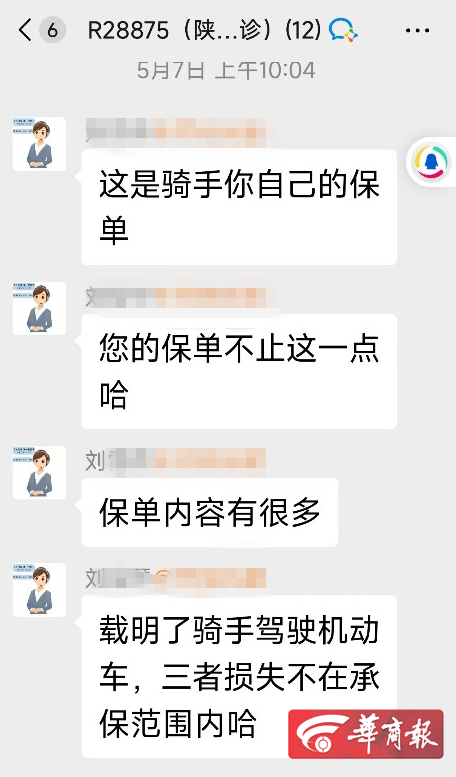The image size is (456, 777).
Task: Tap blurred sender name above second message
Action: (x=176, y=297)
